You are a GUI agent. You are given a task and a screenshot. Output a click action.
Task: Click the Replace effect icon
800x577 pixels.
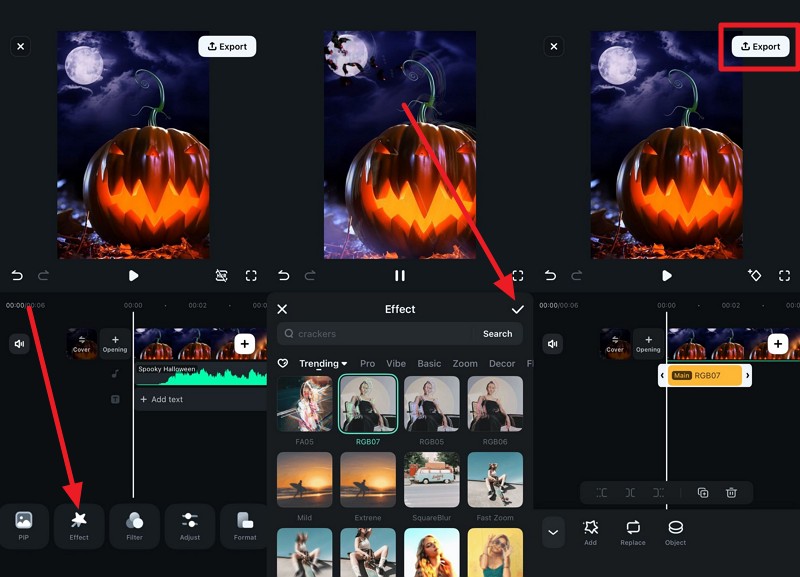[633, 531]
